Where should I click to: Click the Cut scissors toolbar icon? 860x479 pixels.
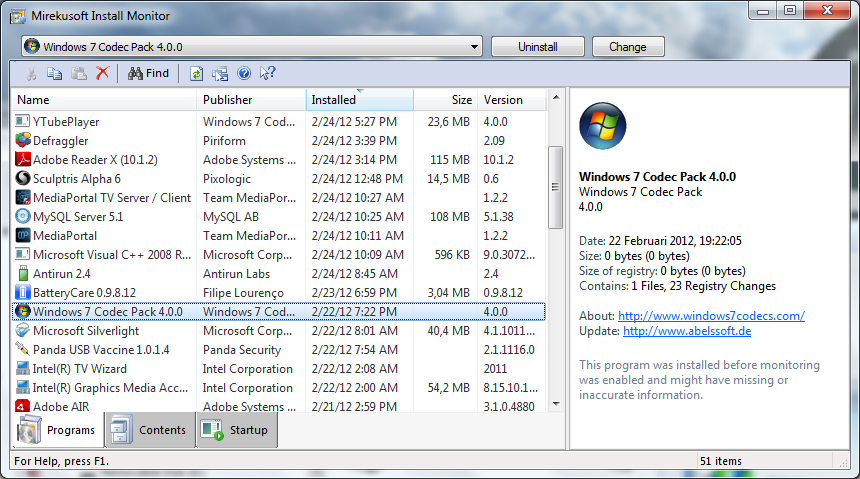(x=31, y=74)
